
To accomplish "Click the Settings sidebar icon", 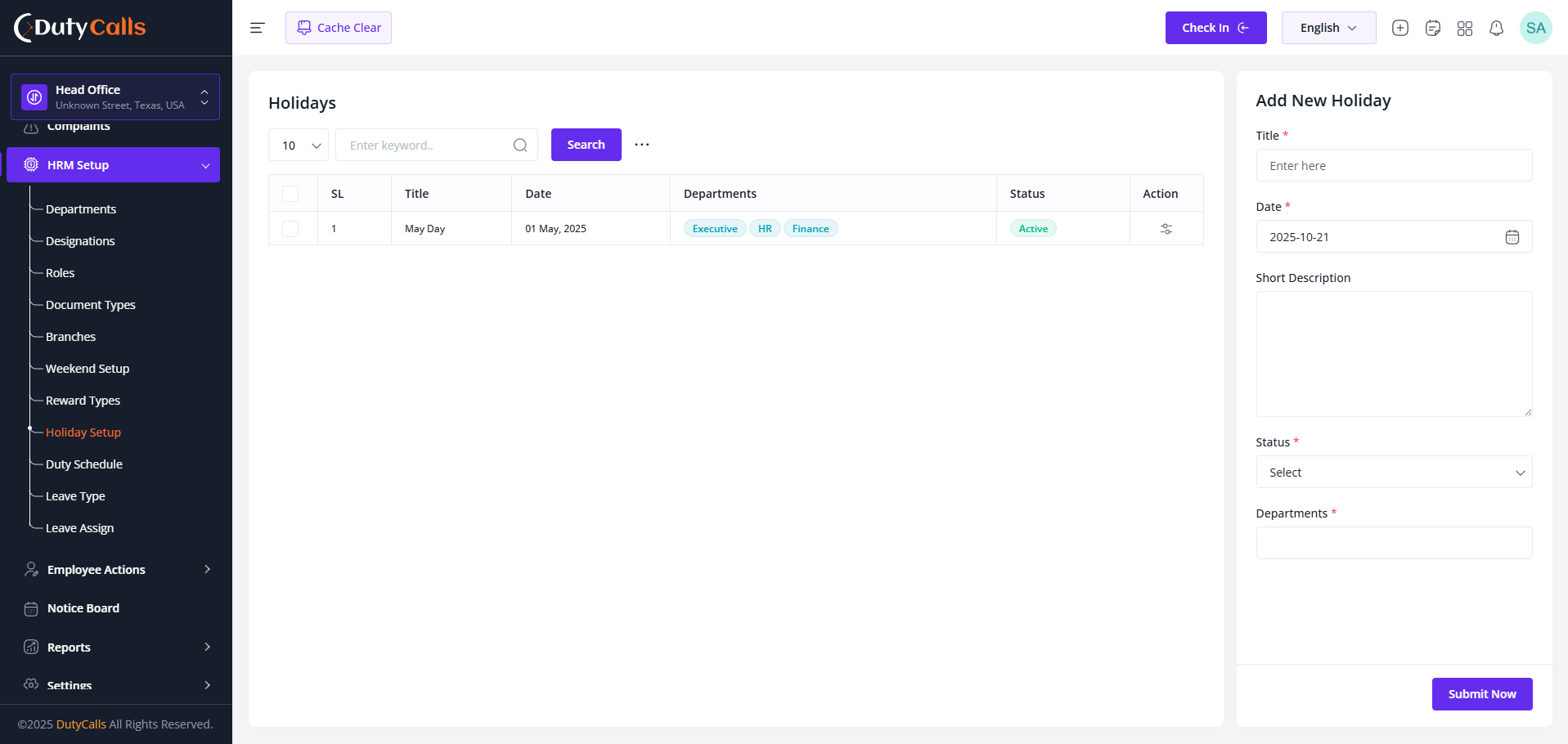I will pyautogui.click(x=31, y=684).
